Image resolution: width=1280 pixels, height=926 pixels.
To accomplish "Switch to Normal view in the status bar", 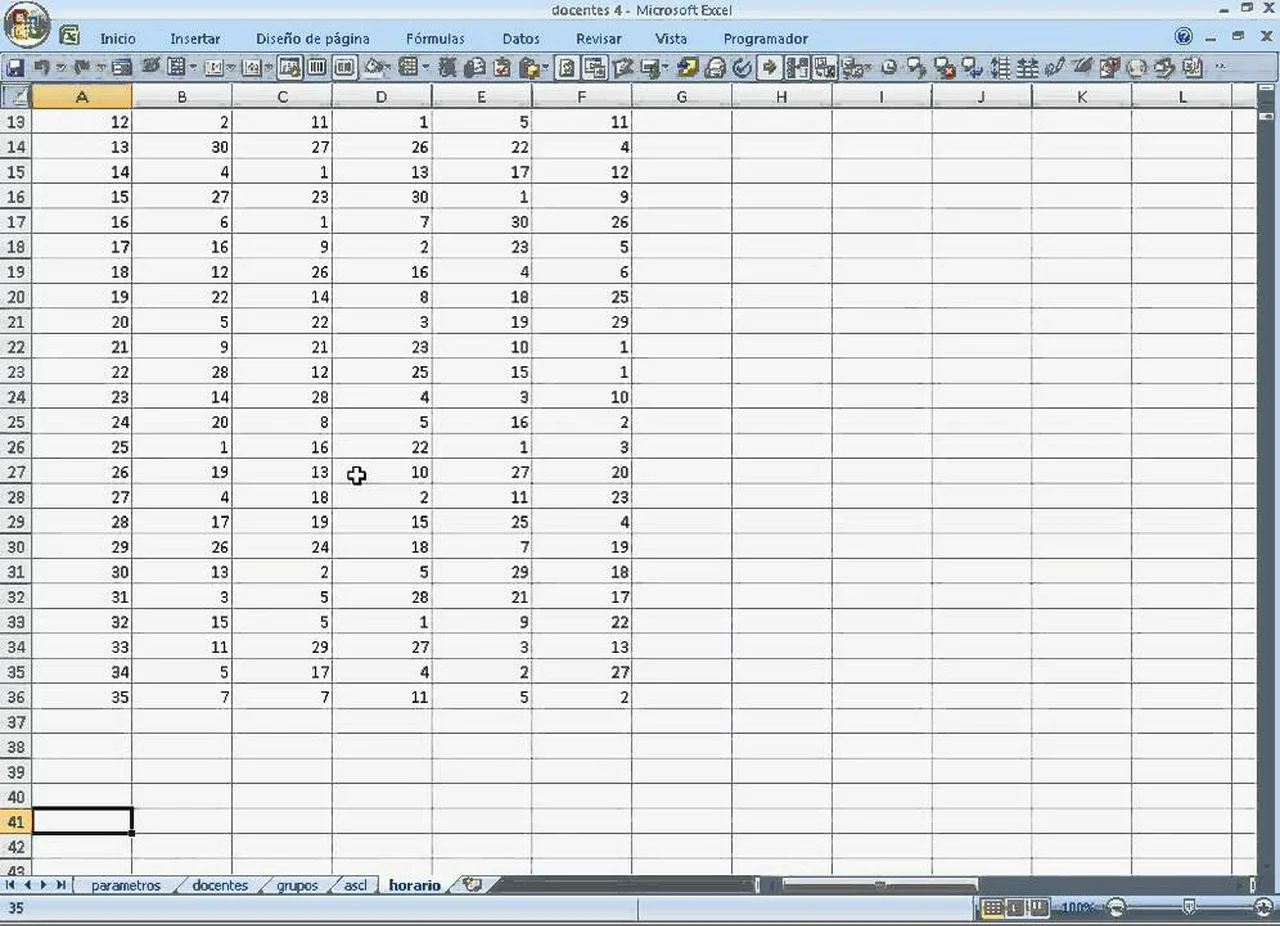I will coord(992,908).
